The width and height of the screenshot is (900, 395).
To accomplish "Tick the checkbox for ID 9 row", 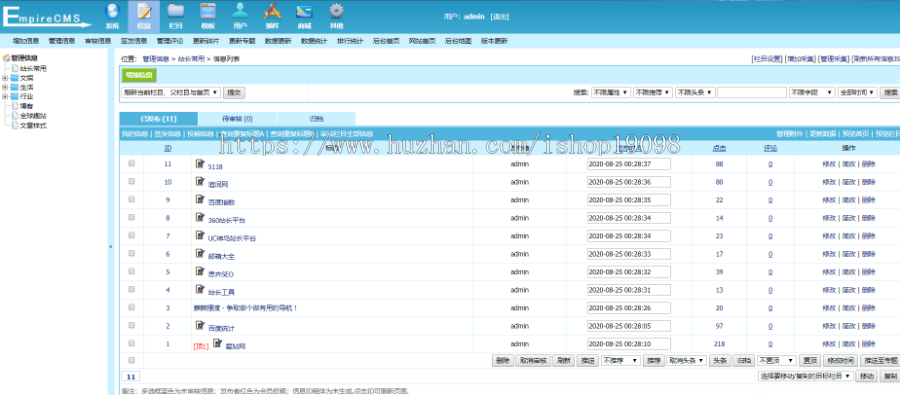I will [131, 199].
